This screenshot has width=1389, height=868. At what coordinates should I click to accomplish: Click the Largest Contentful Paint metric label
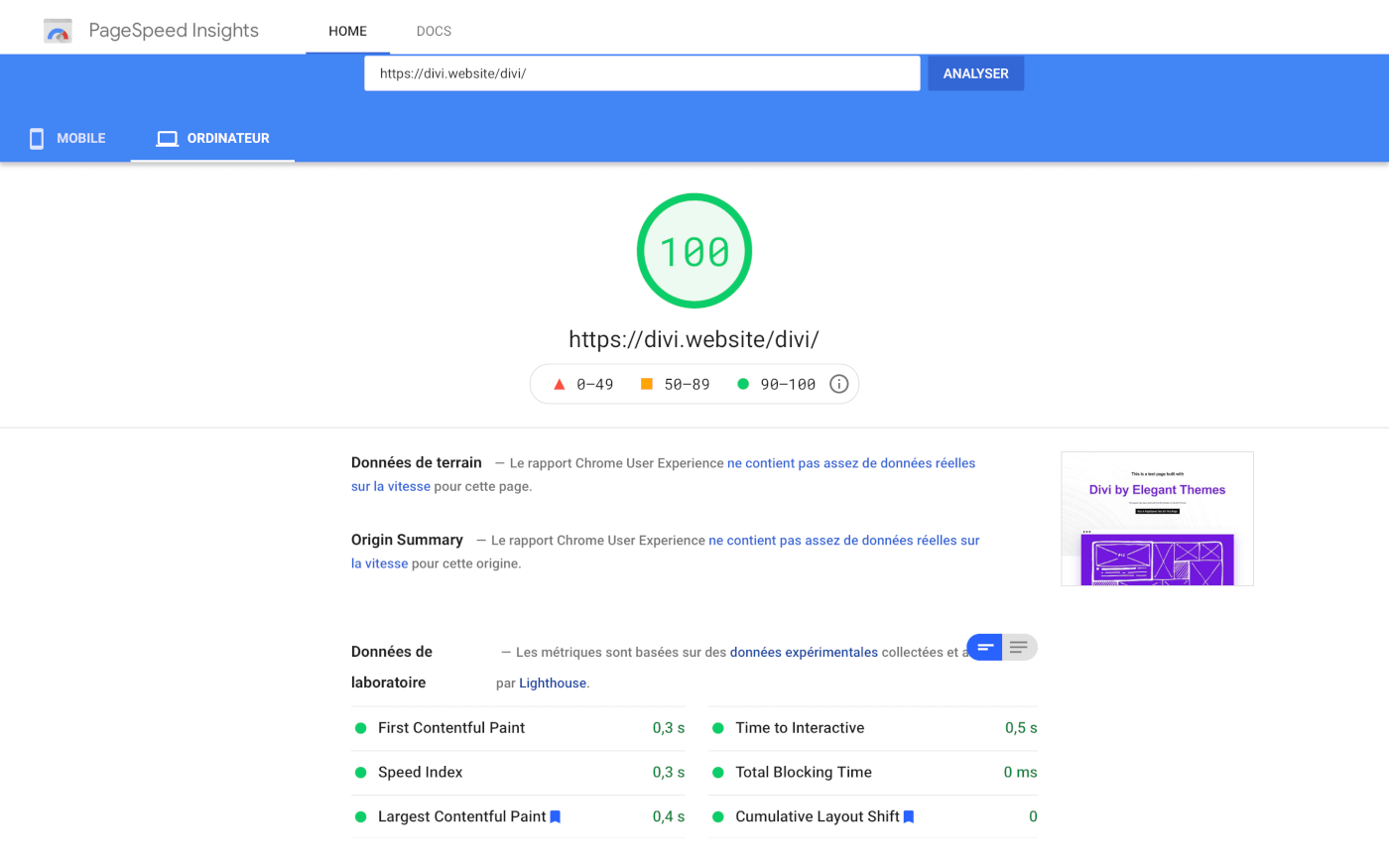tap(461, 816)
